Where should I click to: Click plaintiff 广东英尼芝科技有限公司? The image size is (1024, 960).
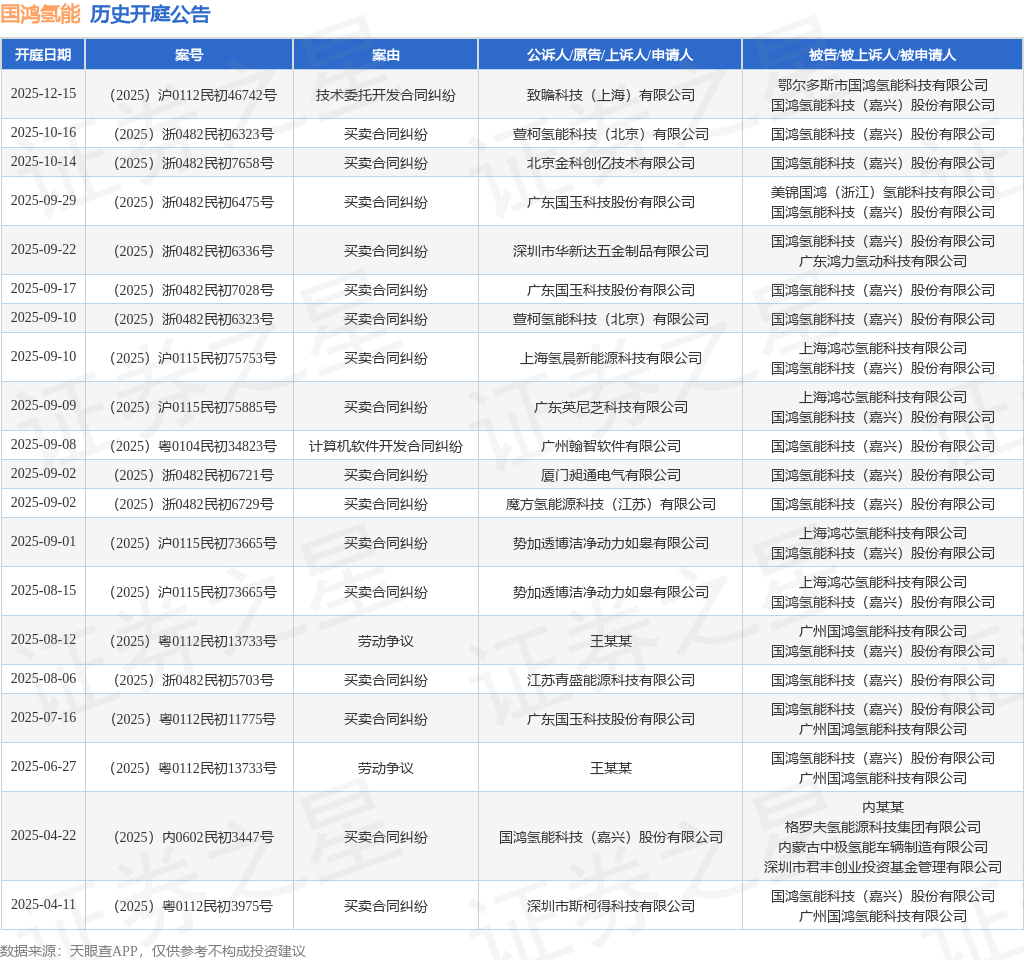click(x=611, y=408)
